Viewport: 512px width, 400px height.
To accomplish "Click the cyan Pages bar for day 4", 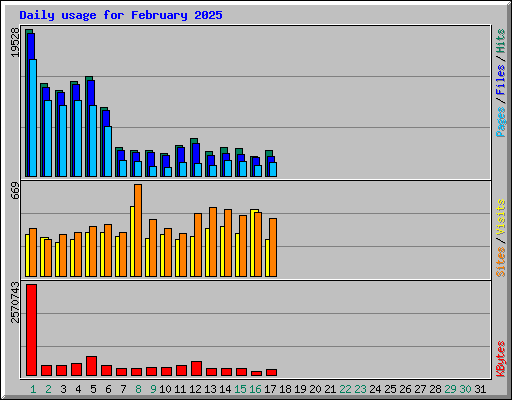I will click(78, 138).
